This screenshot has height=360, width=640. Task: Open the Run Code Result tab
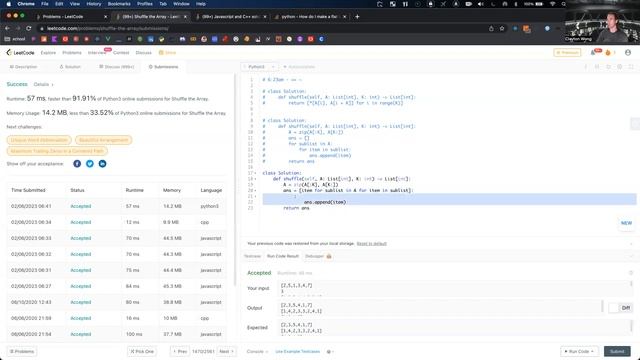tap(283, 256)
